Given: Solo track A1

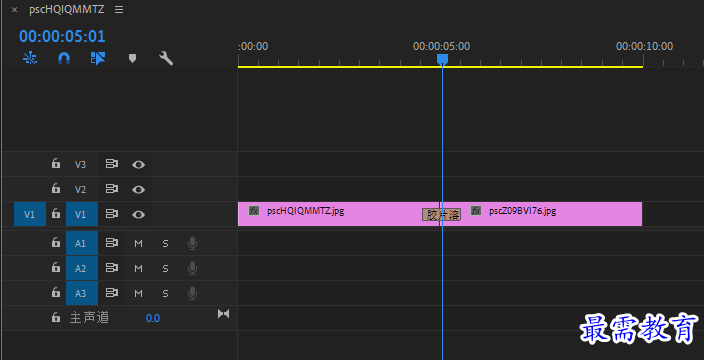Looking at the screenshot, I should [165, 243].
